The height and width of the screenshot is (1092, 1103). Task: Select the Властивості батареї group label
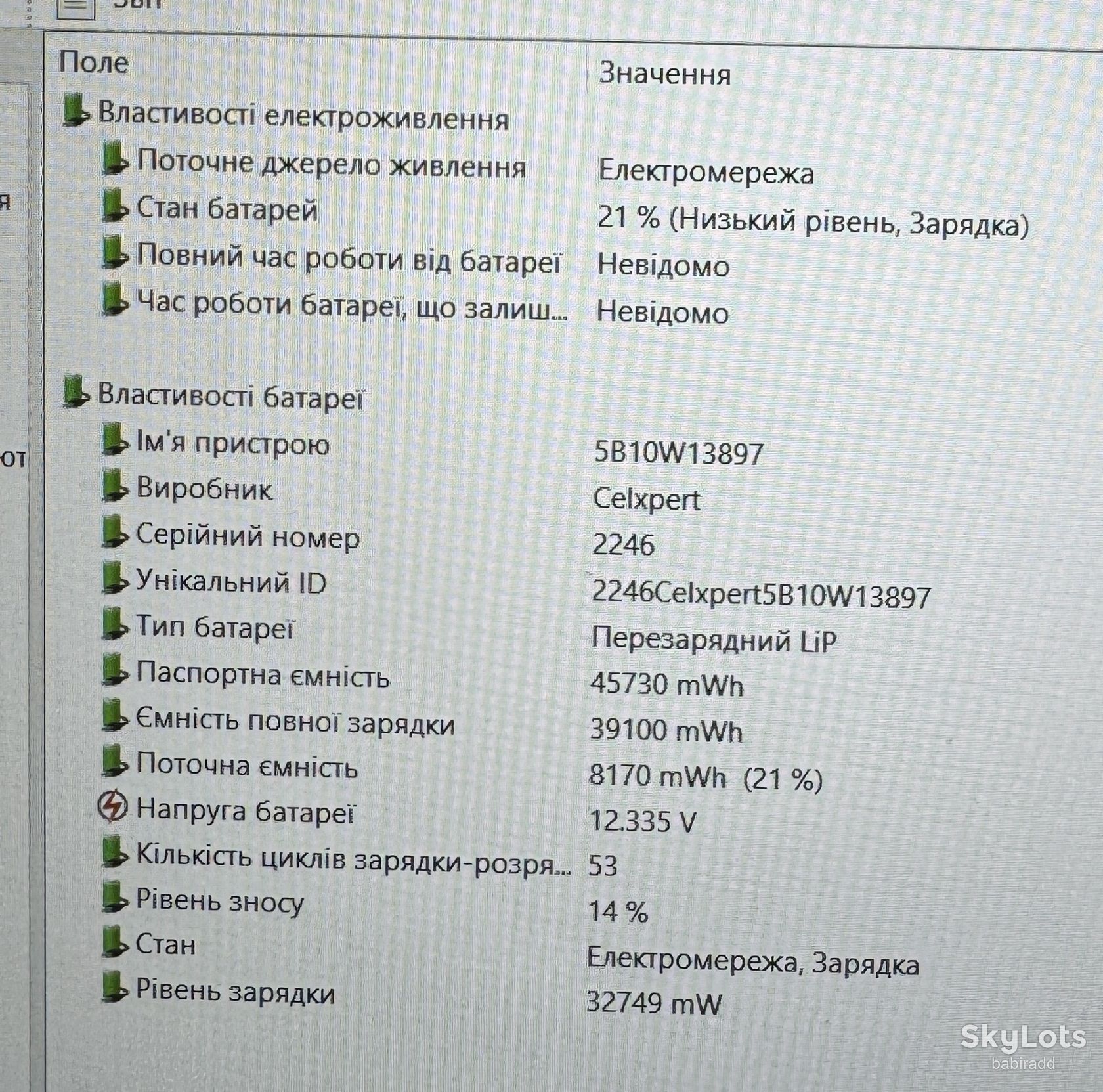click(x=230, y=397)
